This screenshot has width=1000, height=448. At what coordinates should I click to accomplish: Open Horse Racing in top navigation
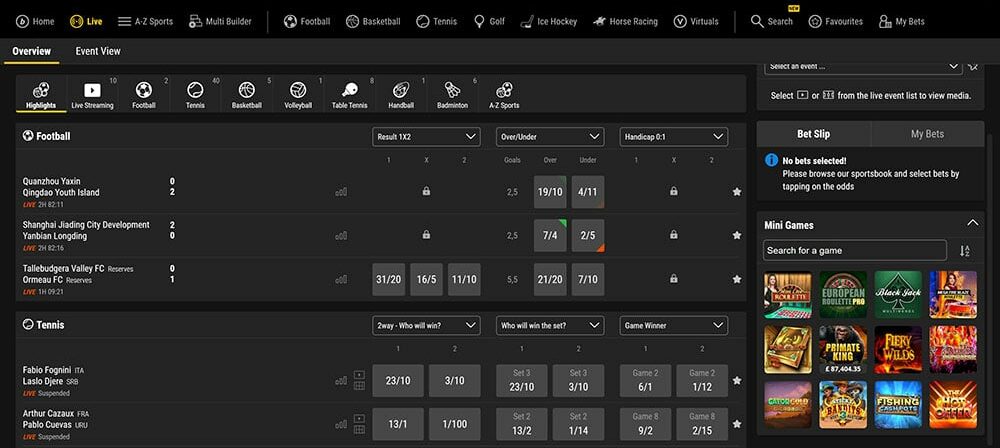pos(625,21)
